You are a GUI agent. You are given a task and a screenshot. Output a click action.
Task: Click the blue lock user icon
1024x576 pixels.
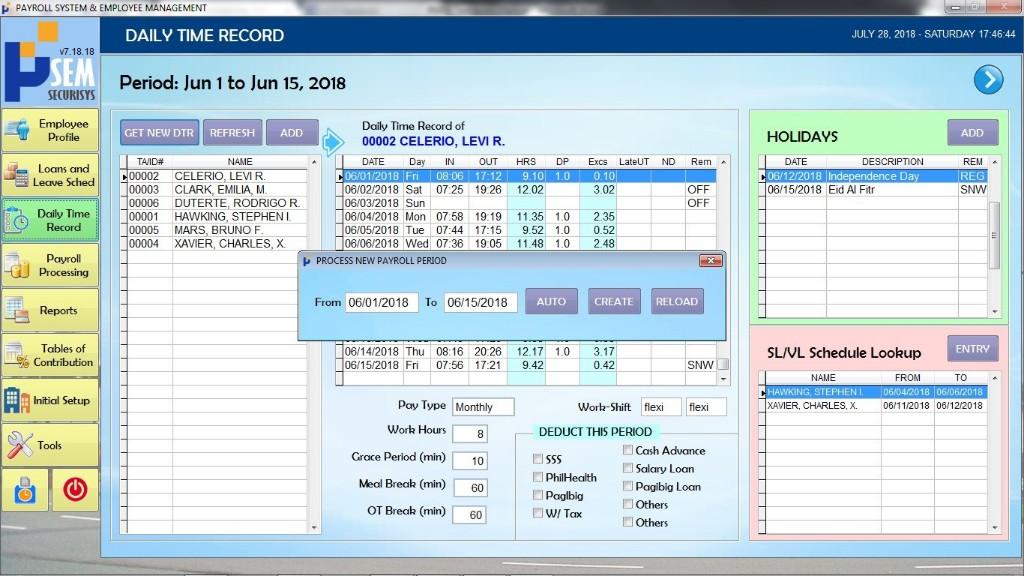[x=25, y=489]
